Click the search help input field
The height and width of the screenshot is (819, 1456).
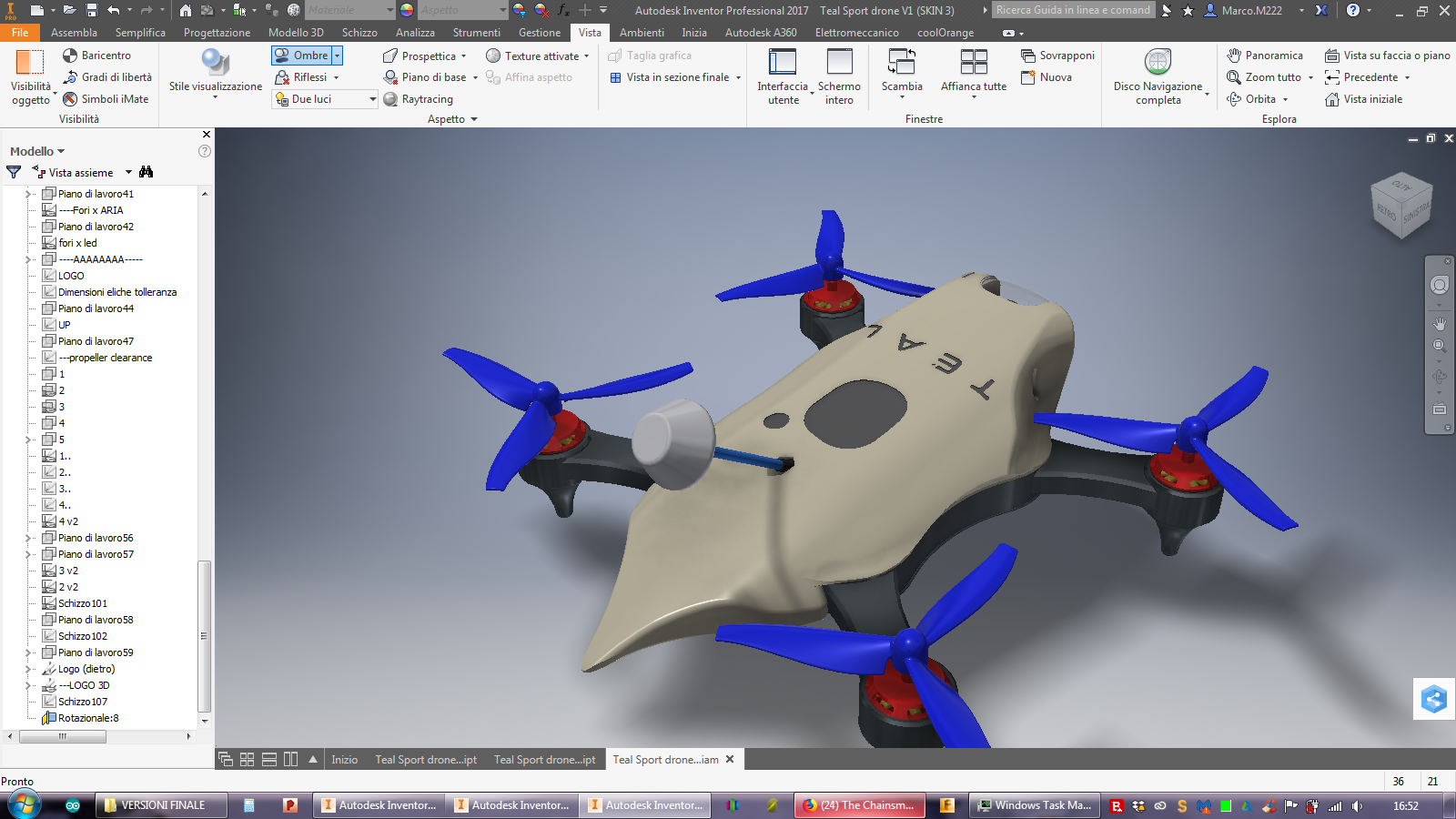pyautogui.click(x=1074, y=10)
